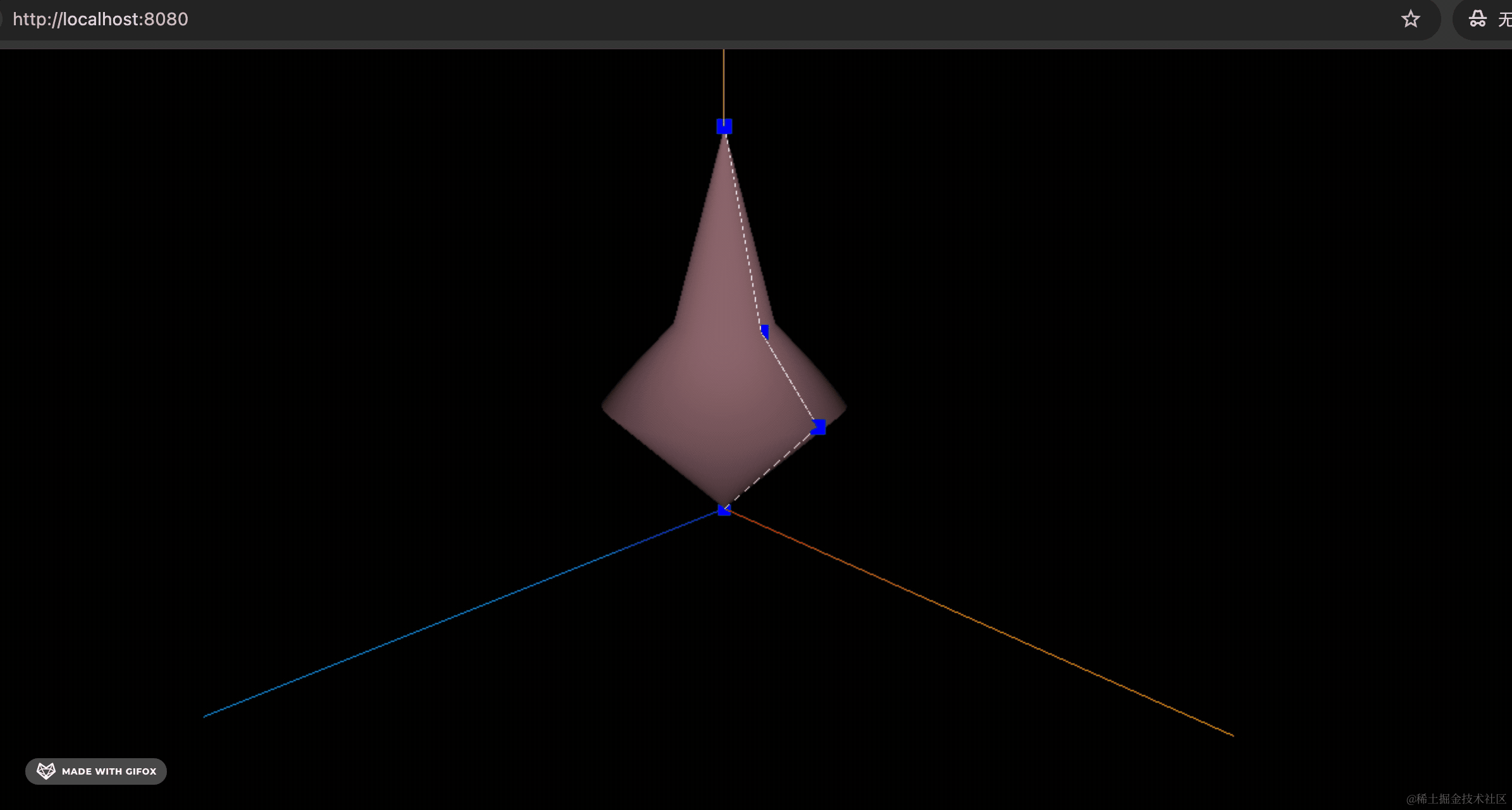Click the MADE WITH GIFOX badge
This screenshot has width=1512, height=810.
tap(96, 771)
